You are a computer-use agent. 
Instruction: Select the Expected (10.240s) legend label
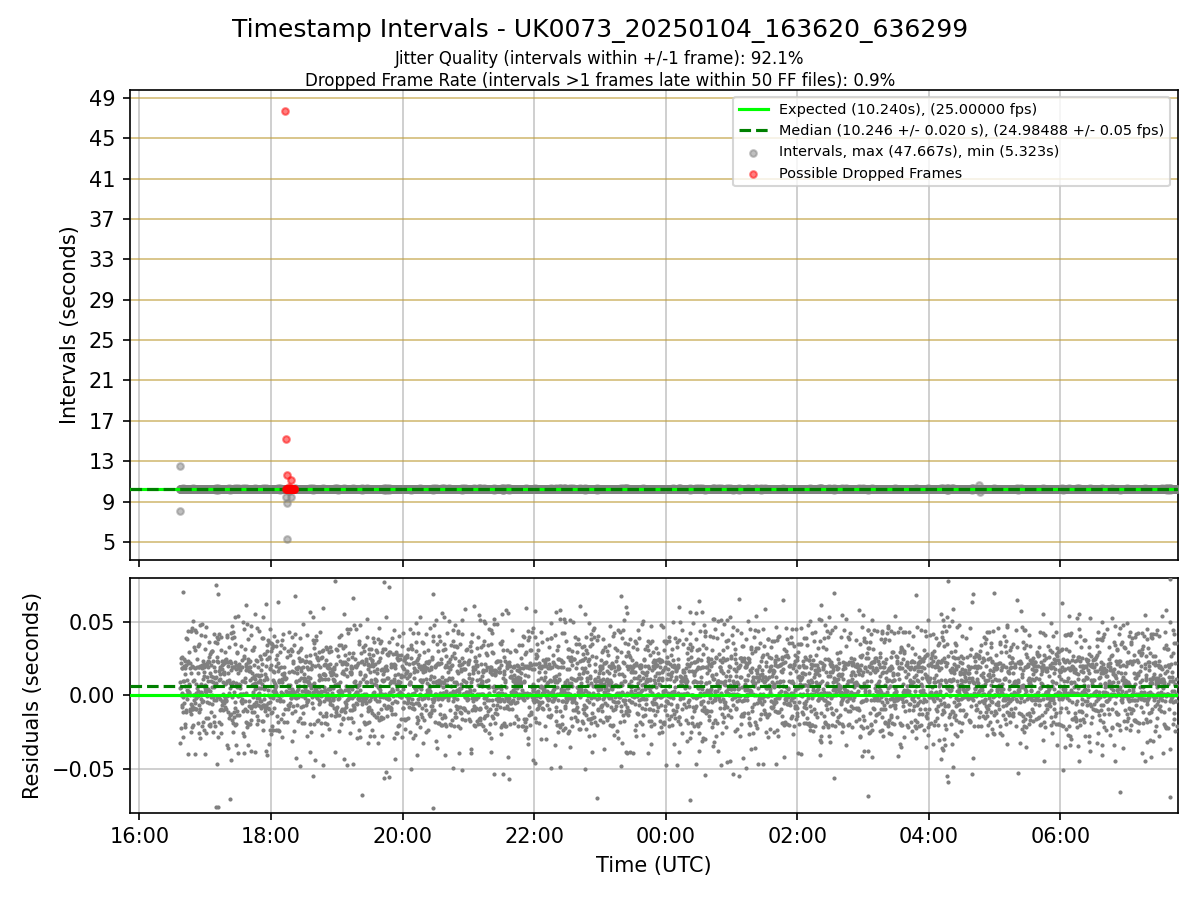(908, 109)
